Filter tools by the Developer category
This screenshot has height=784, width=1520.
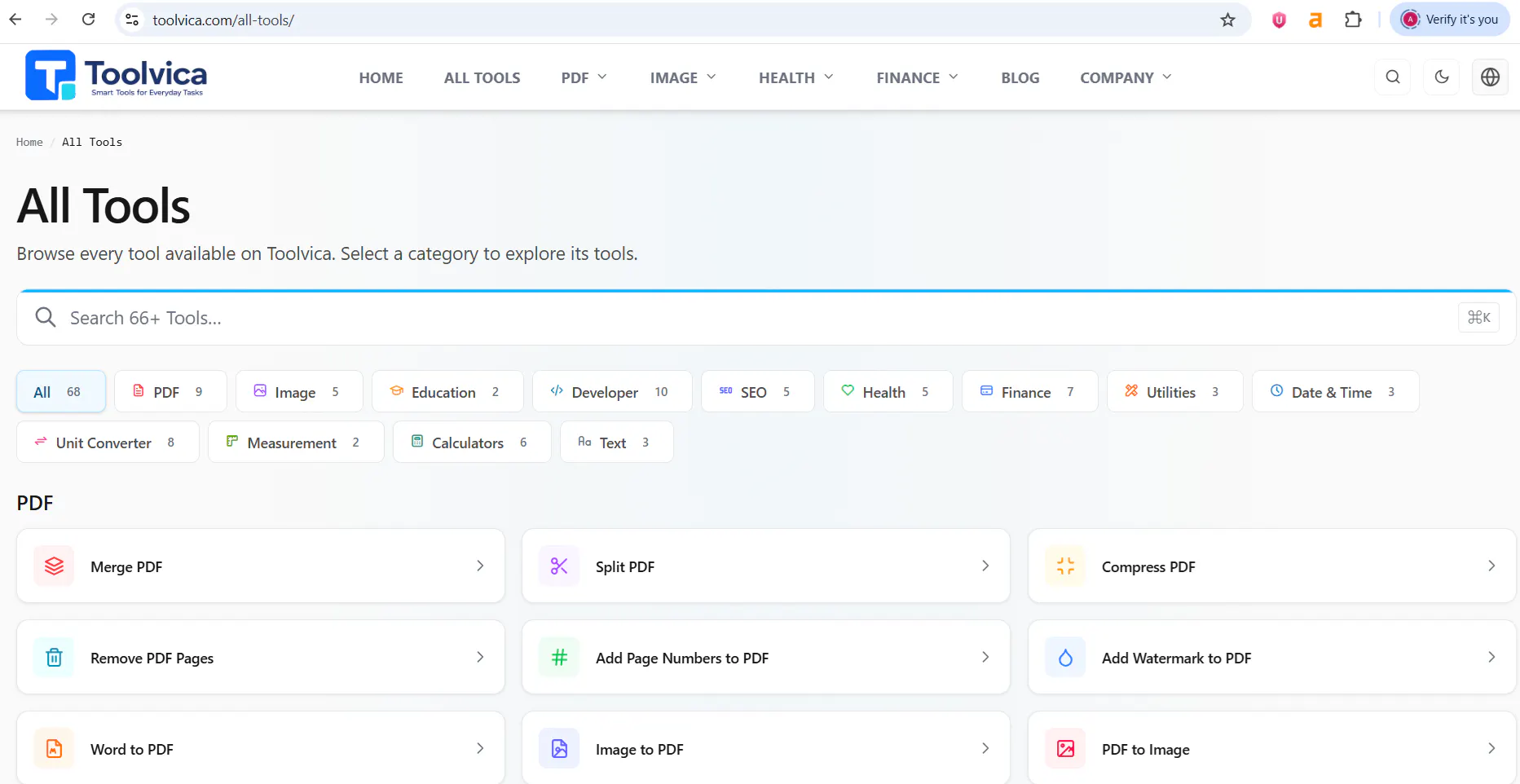click(612, 392)
